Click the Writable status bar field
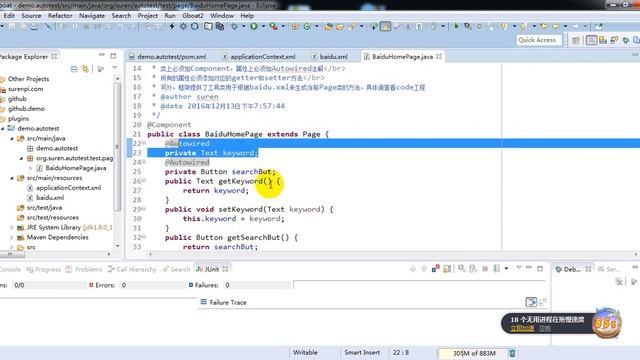The width and height of the screenshot is (640, 360). coord(305,353)
